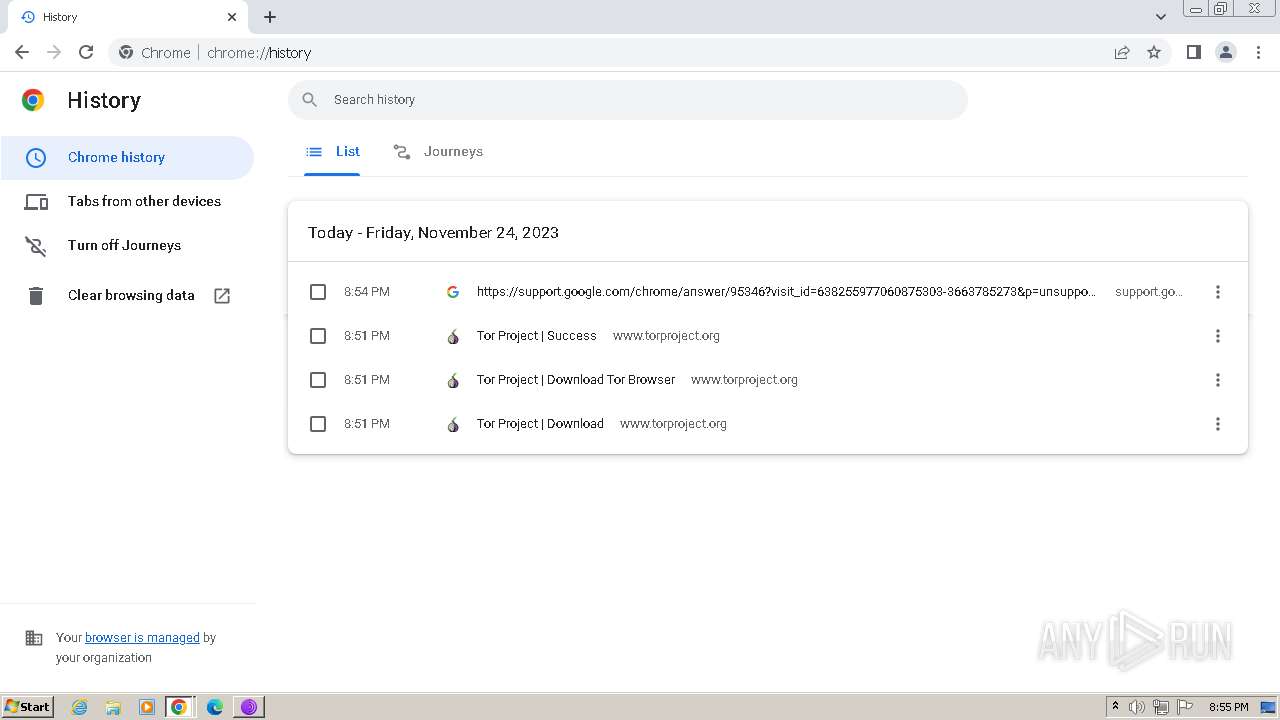Click the date header Today - Friday, November 24, 2023
This screenshot has height=720, width=1280.
click(433, 232)
